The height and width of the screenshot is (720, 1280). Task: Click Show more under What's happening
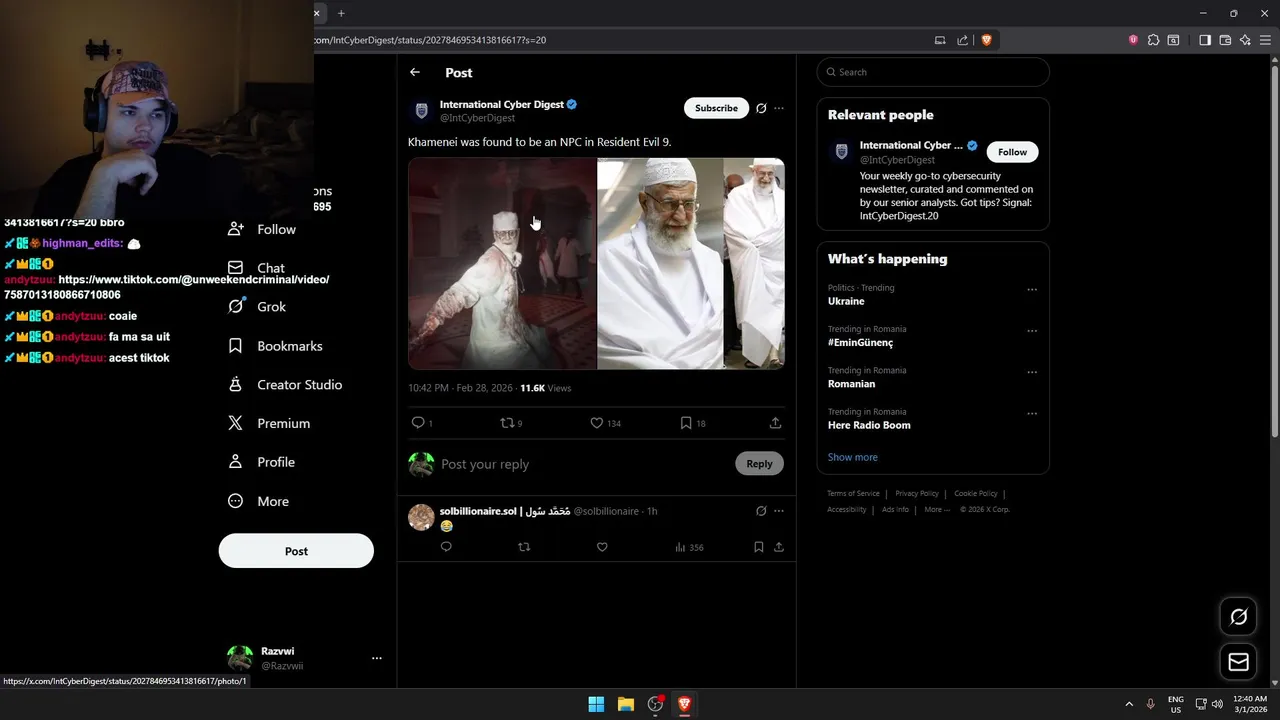[852, 457]
